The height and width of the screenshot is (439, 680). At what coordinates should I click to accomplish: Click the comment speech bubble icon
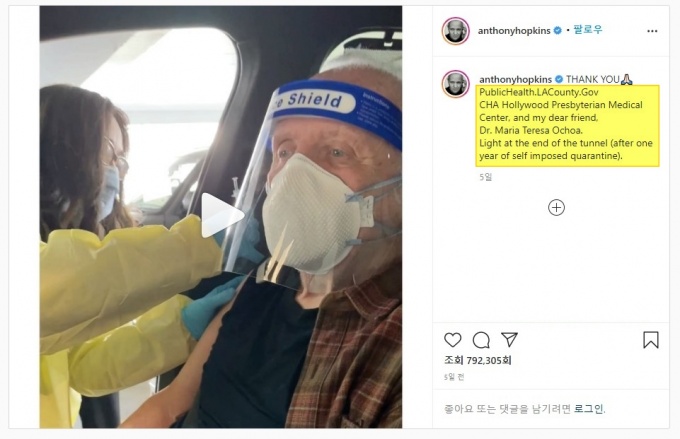coord(481,340)
